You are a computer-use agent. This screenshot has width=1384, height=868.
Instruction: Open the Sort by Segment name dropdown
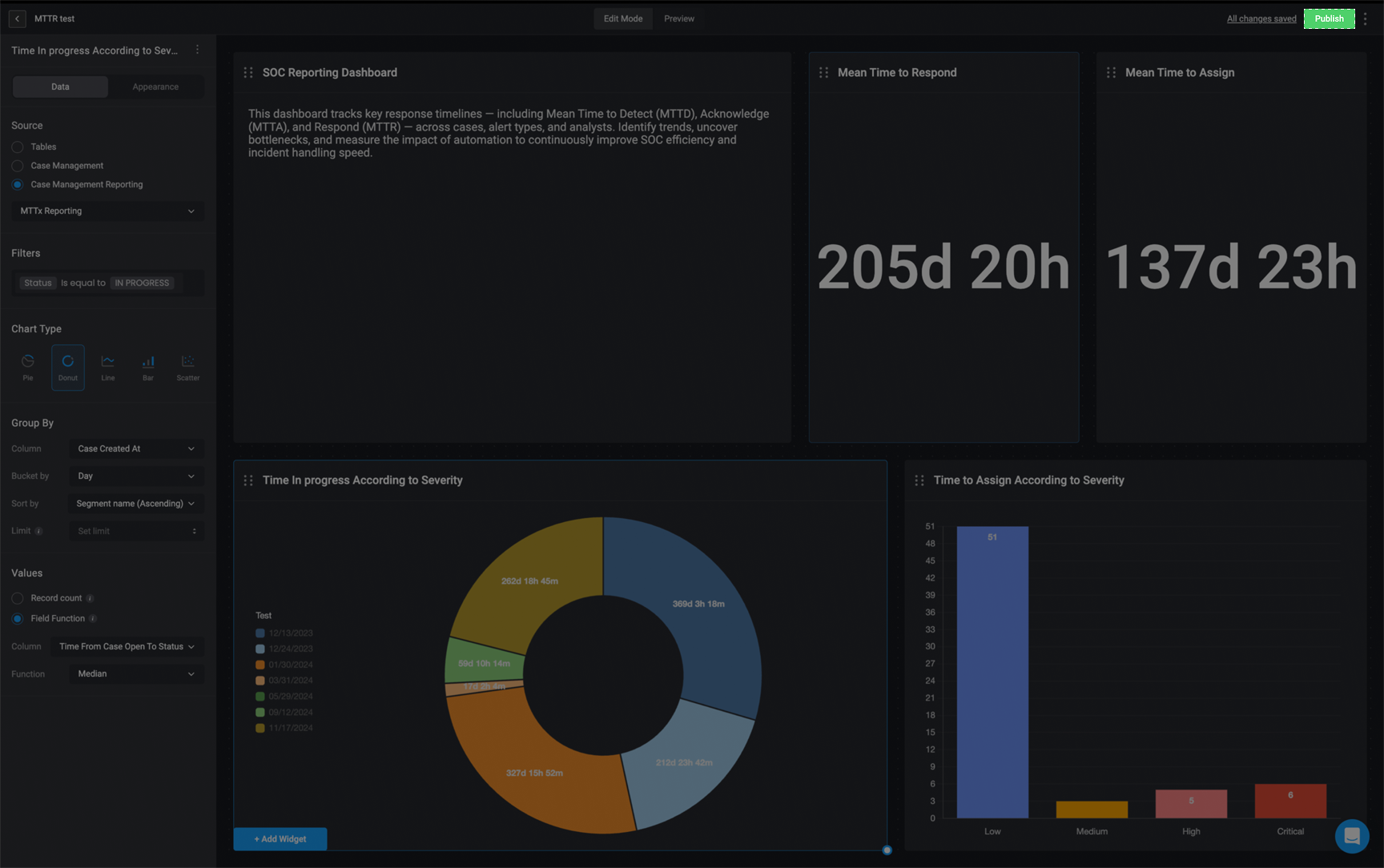(x=136, y=504)
